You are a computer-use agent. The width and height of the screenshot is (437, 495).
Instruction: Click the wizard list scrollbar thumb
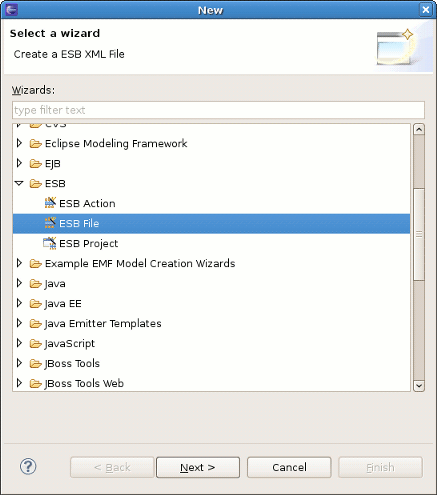(419, 234)
